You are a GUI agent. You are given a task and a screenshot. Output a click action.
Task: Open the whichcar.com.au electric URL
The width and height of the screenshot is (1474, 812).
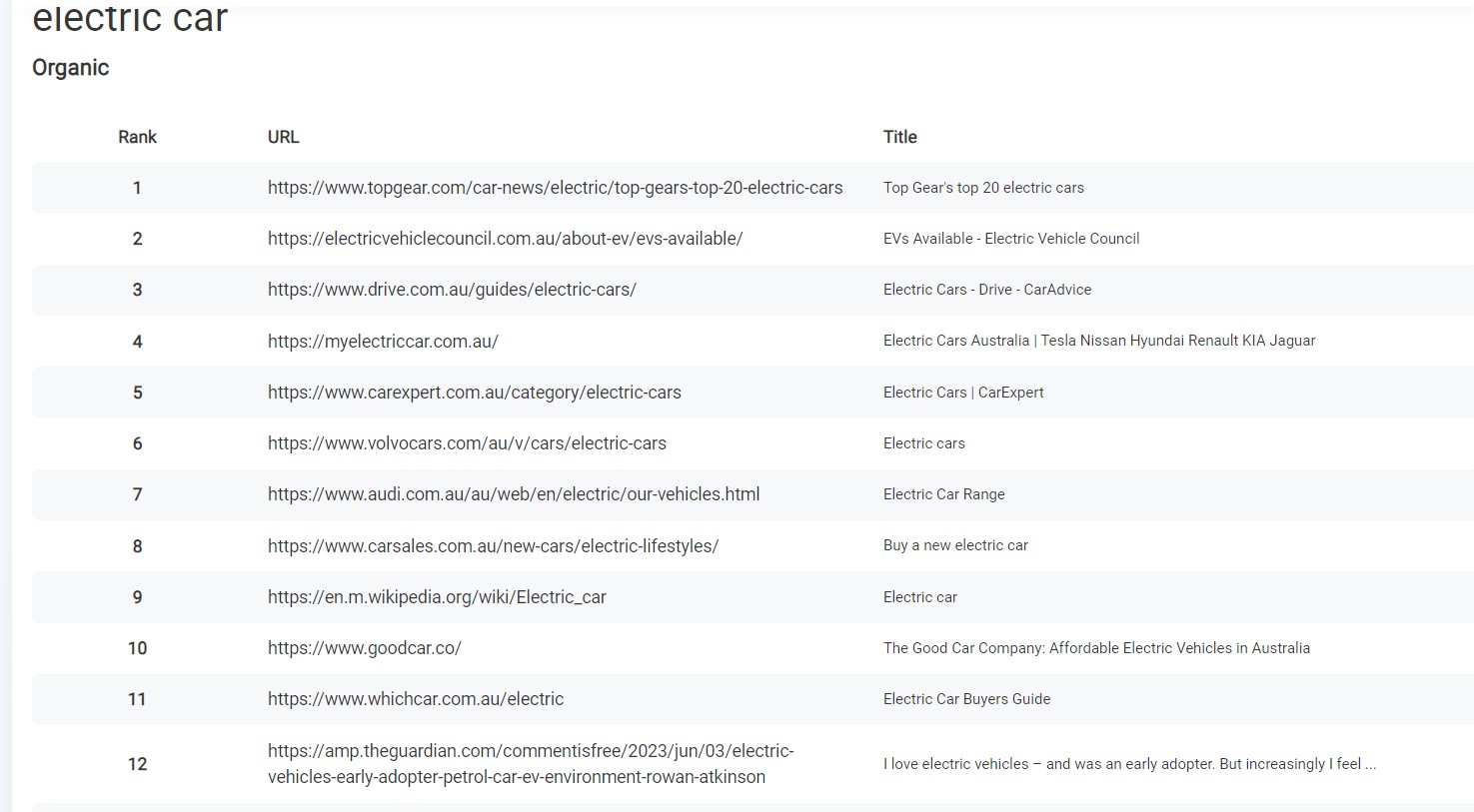[416, 699]
